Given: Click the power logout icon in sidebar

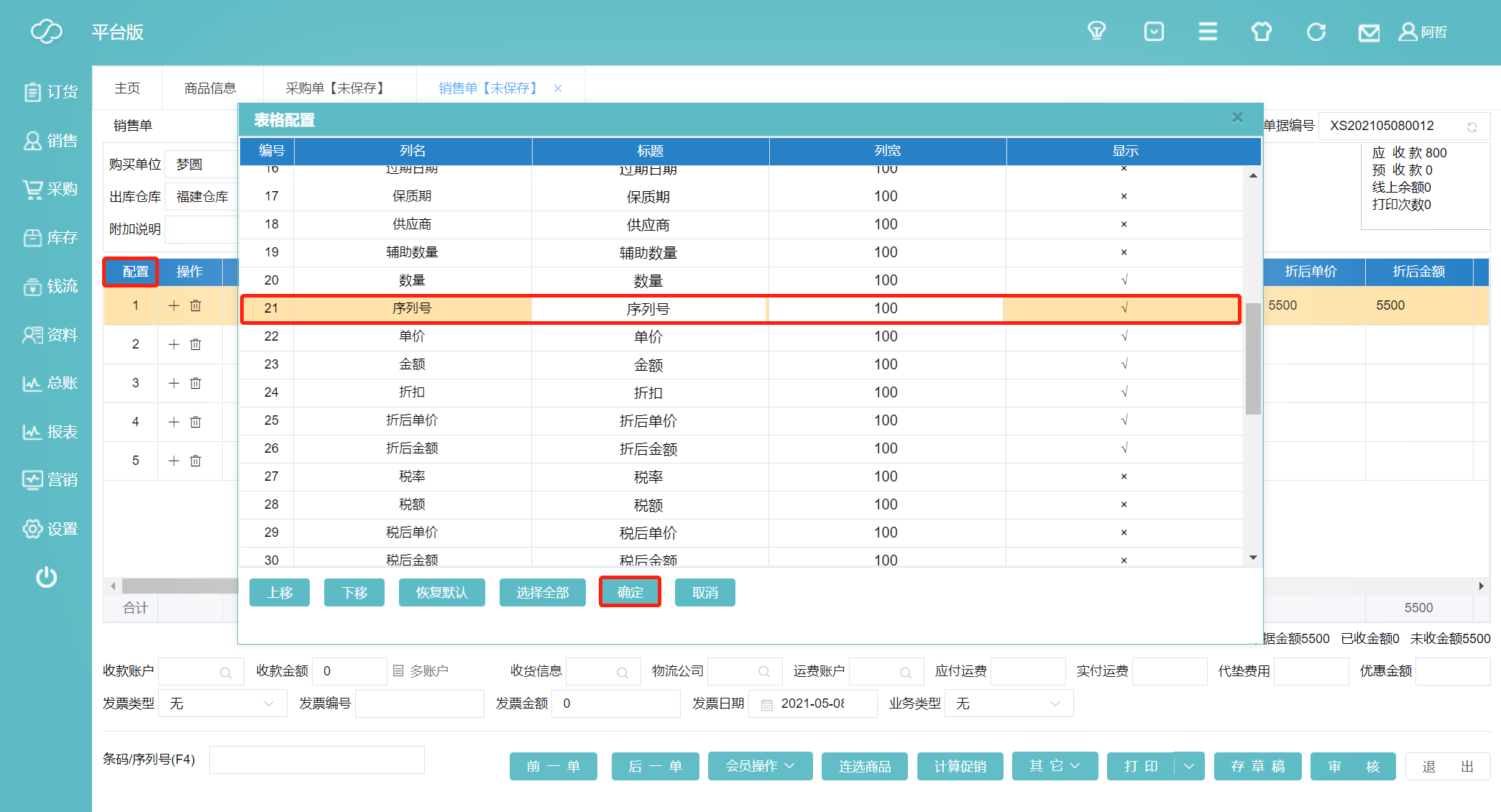Looking at the screenshot, I should [47, 577].
